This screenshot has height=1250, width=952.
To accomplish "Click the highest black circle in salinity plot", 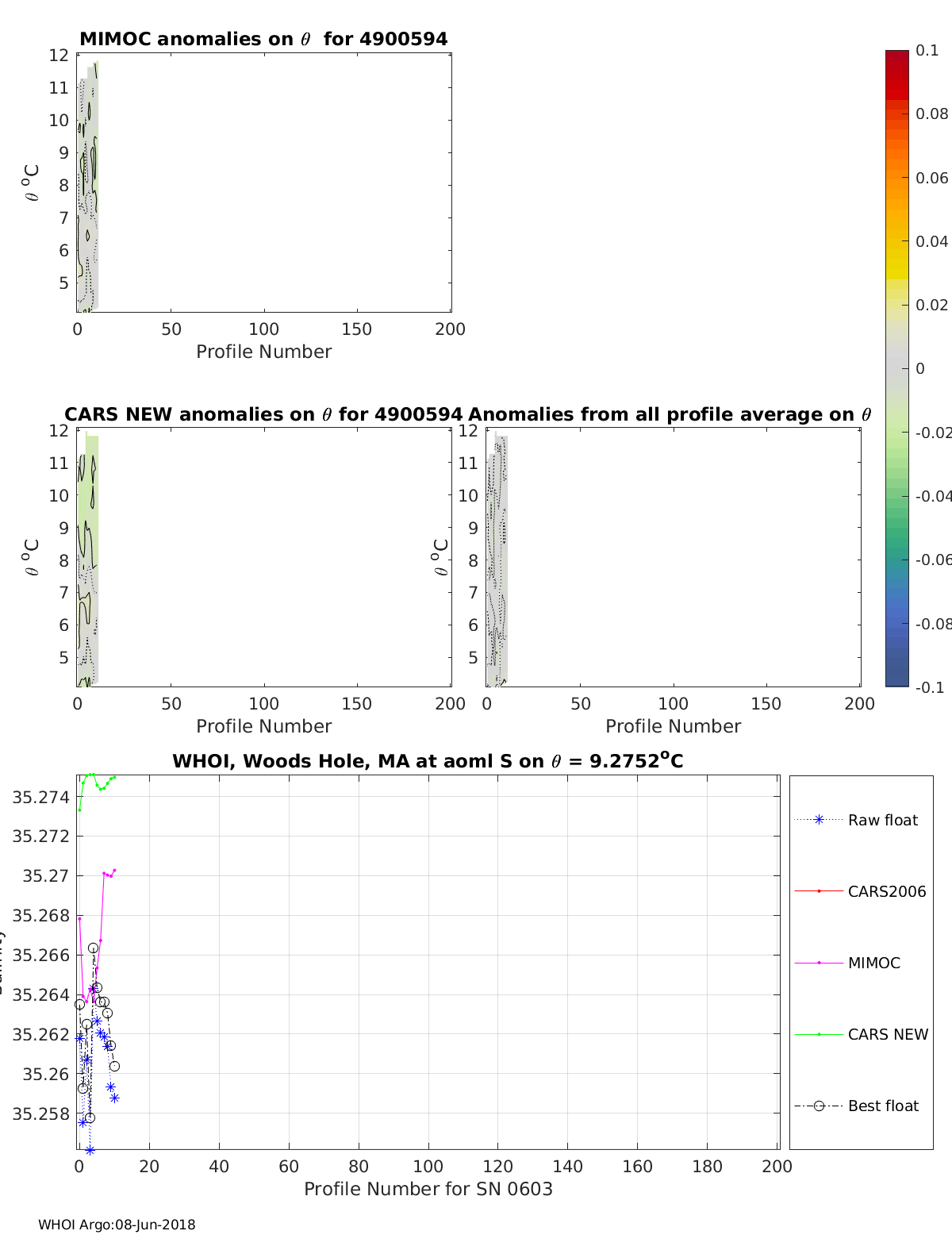I will coord(93,948).
